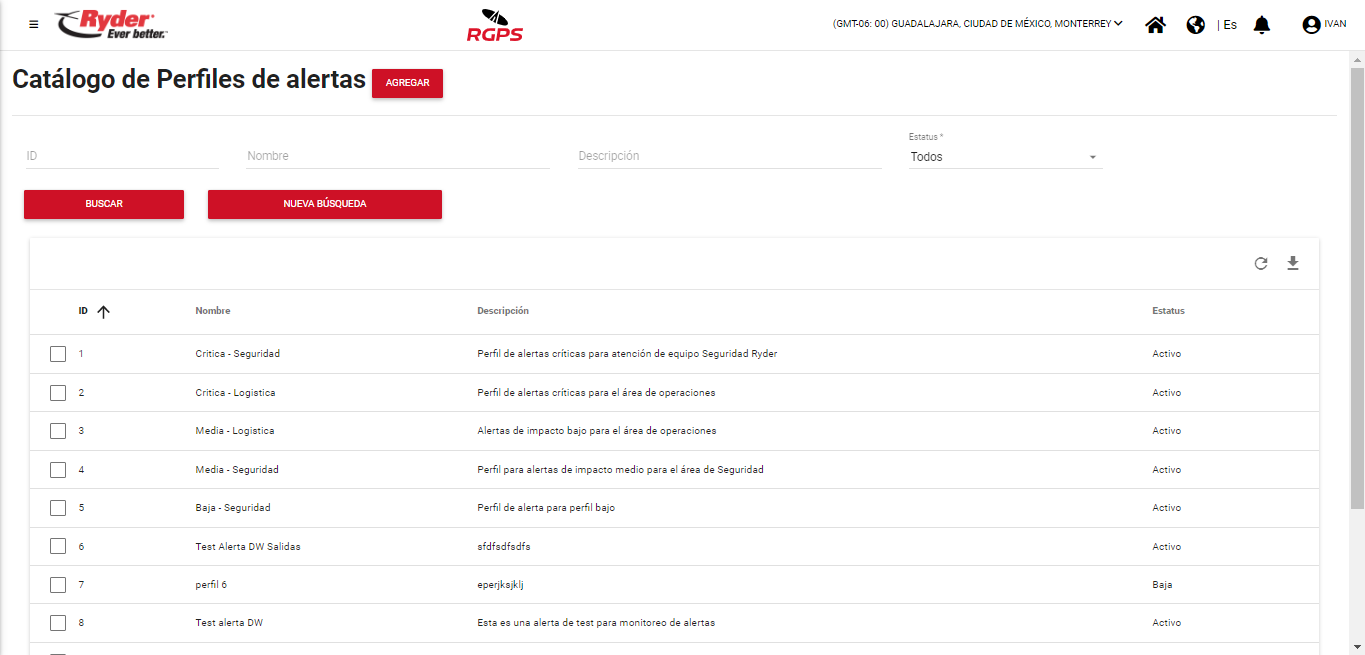Screen dimensions: 1365x655
Task: Sort the table by ID column arrow
Action: 103,312
